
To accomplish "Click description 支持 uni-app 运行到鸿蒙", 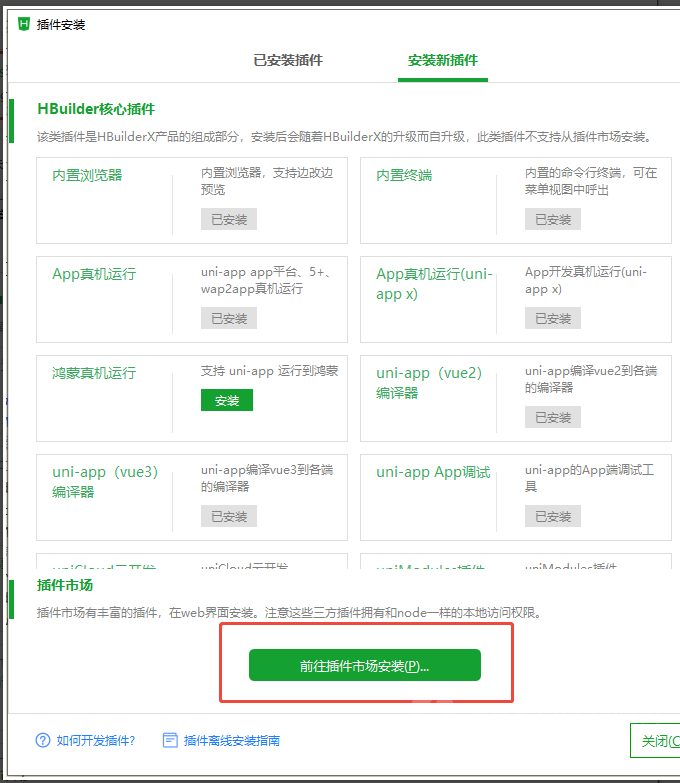I will [x=270, y=371].
